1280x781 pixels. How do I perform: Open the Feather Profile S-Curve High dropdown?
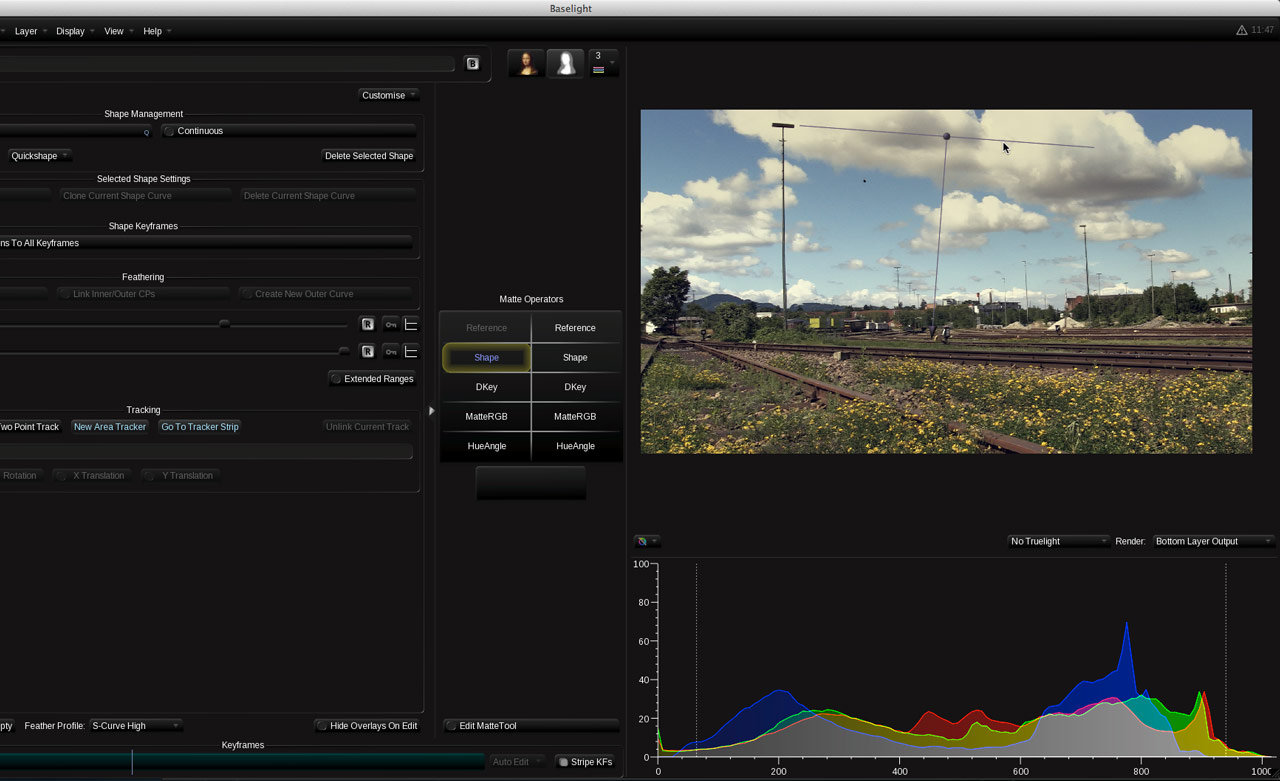pos(135,725)
